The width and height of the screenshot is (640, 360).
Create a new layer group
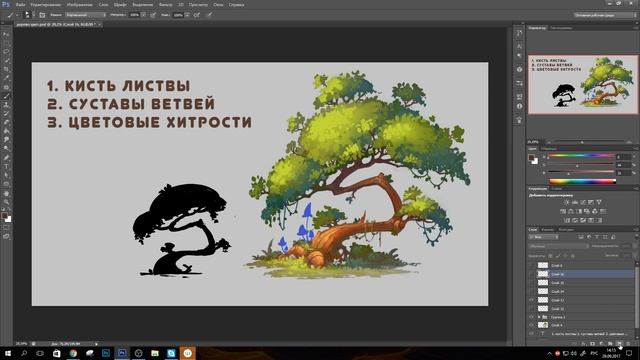pyautogui.click(x=610, y=344)
